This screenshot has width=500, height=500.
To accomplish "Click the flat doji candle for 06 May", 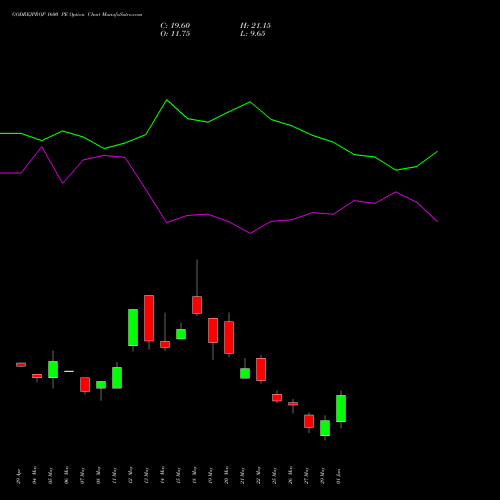I will pyautogui.click(x=69, y=371).
